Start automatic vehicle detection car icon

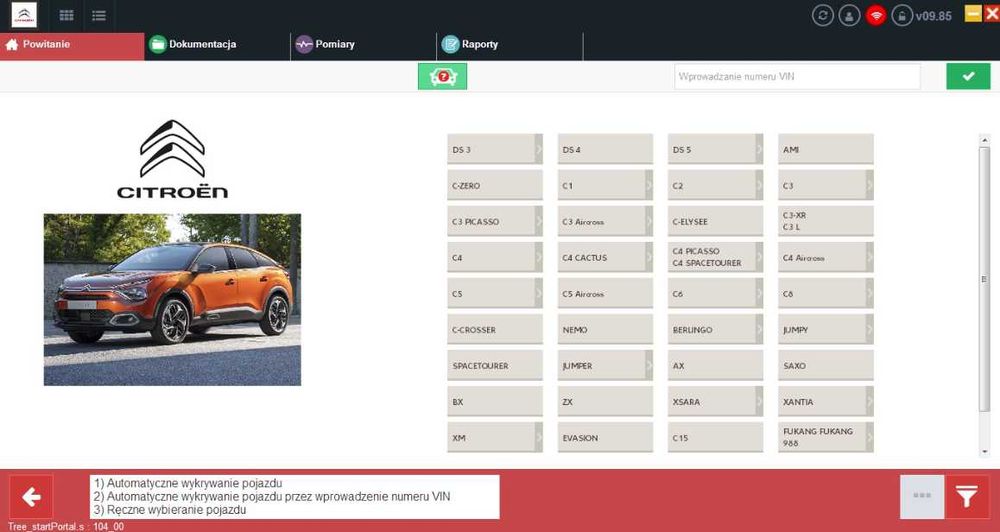click(x=443, y=77)
